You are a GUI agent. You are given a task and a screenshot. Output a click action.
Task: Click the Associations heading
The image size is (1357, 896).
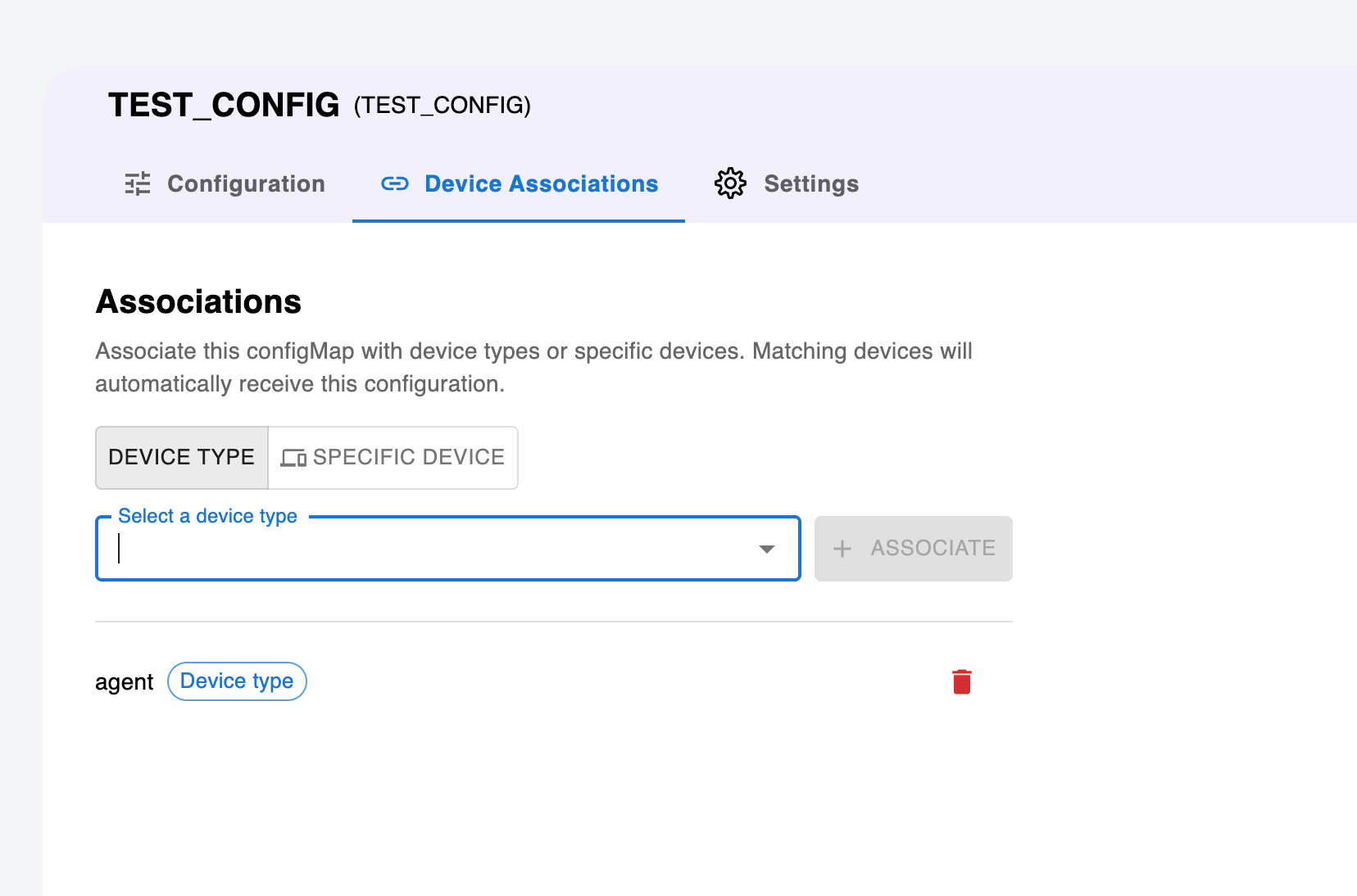tap(199, 302)
